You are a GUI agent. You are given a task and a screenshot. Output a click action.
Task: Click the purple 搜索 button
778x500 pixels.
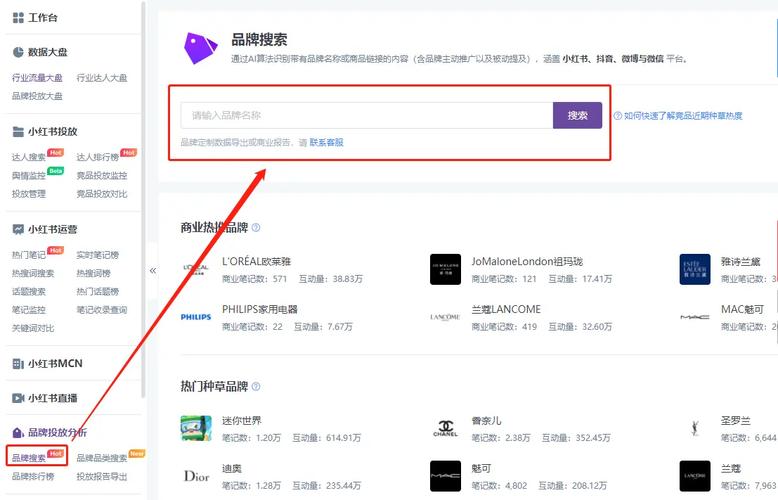point(578,116)
